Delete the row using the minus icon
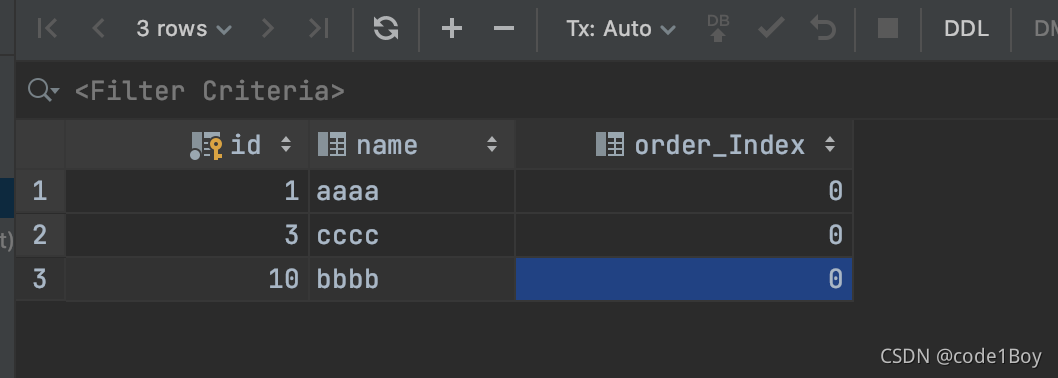 click(504, 28)
